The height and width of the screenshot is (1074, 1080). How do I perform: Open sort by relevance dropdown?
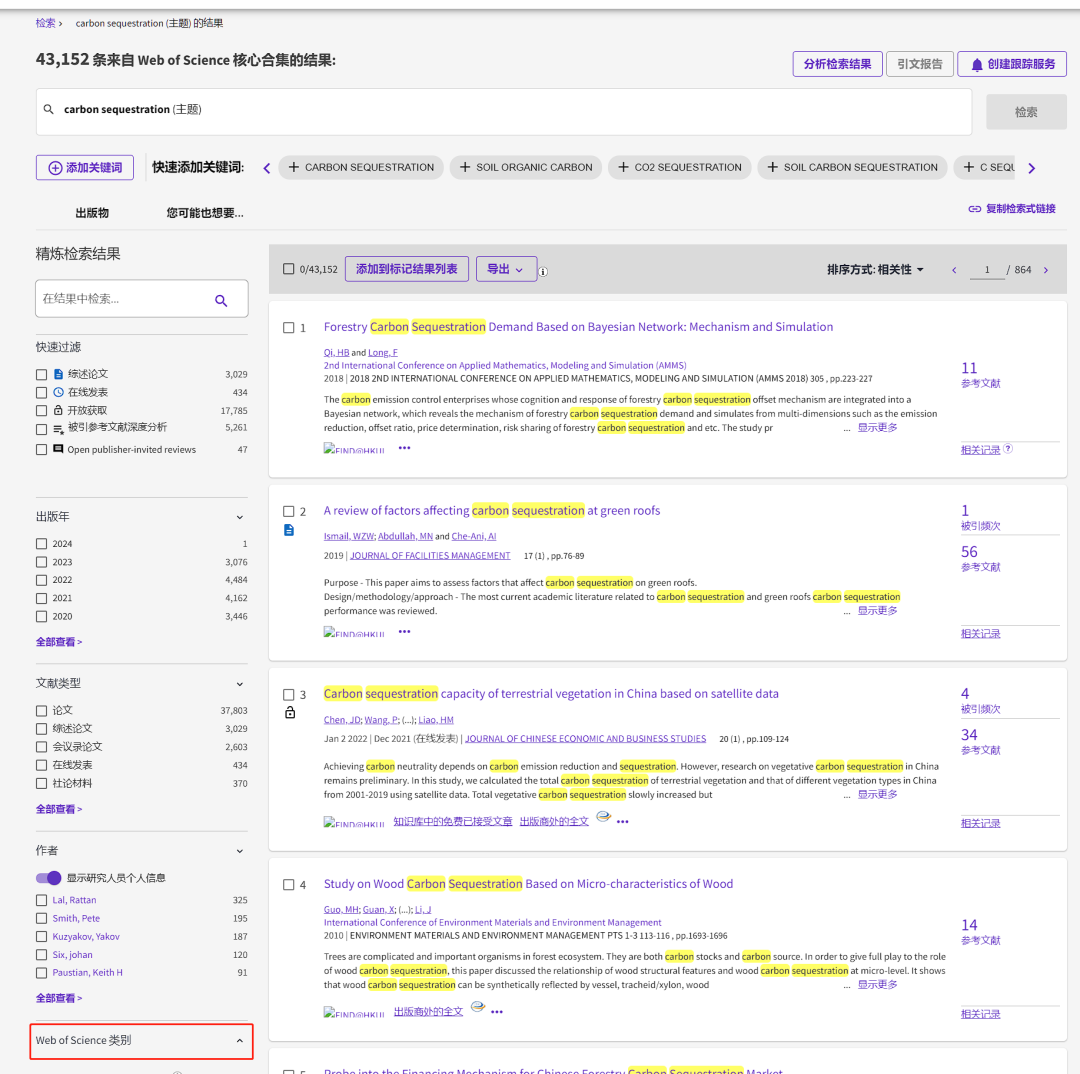[875, 270]
